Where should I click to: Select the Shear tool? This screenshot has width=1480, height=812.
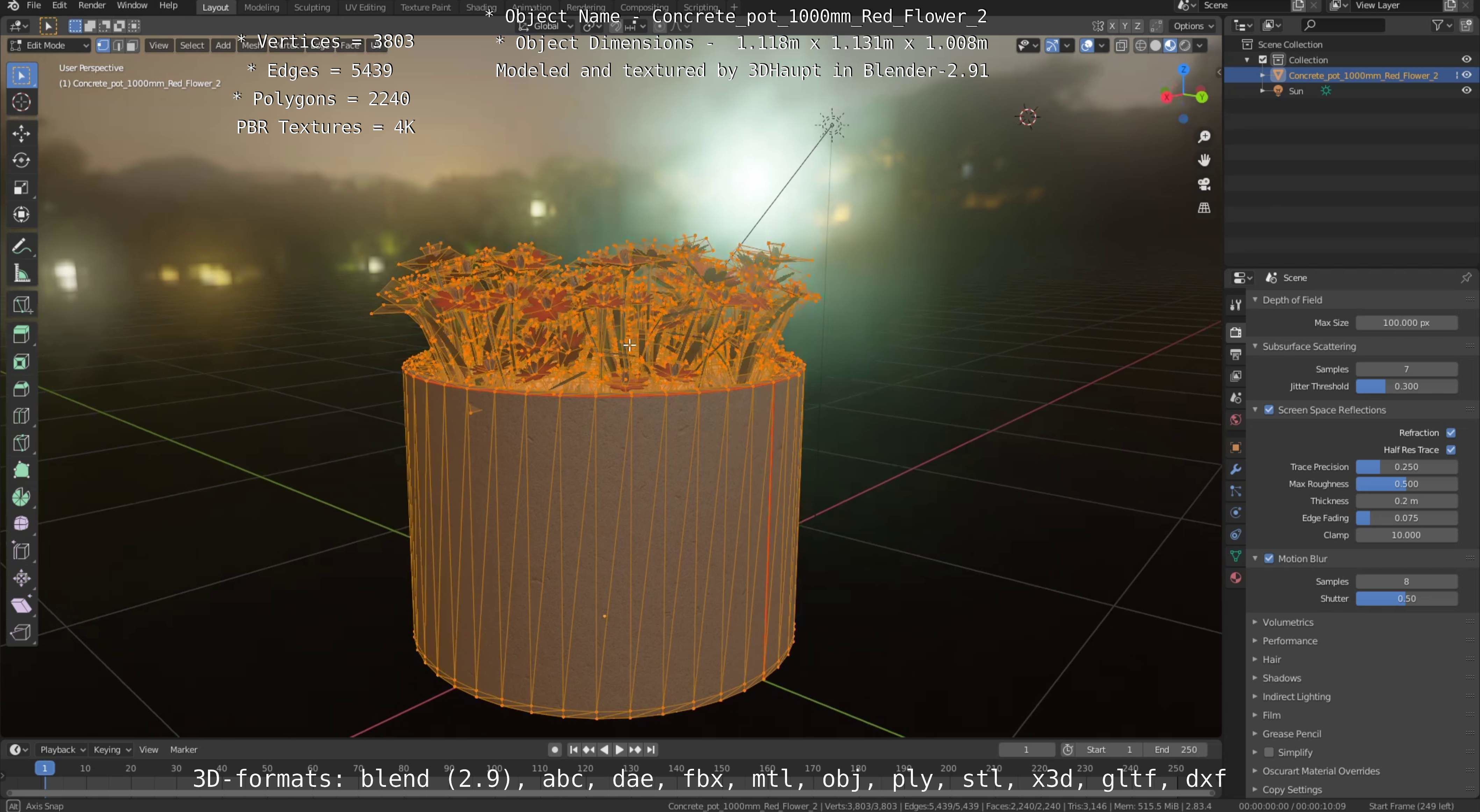[21, 605]
